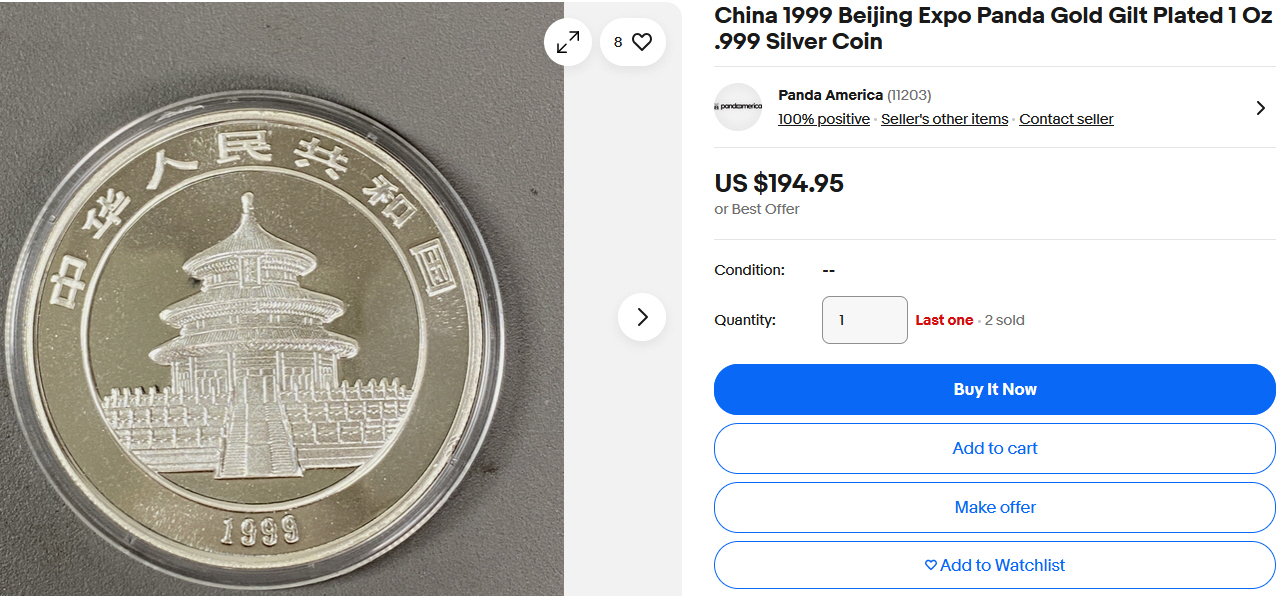Click the heart icon showing 8 watchers
The height and width of the screenshot is (596, 1286).
click(x=633, y=42)
